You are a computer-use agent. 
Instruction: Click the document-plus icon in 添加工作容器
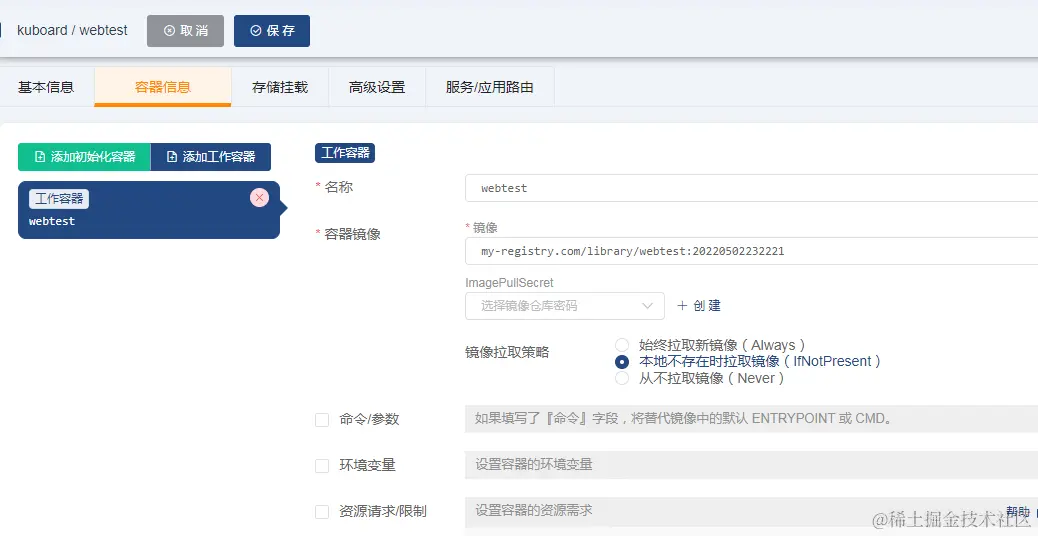tap(172, 157)
